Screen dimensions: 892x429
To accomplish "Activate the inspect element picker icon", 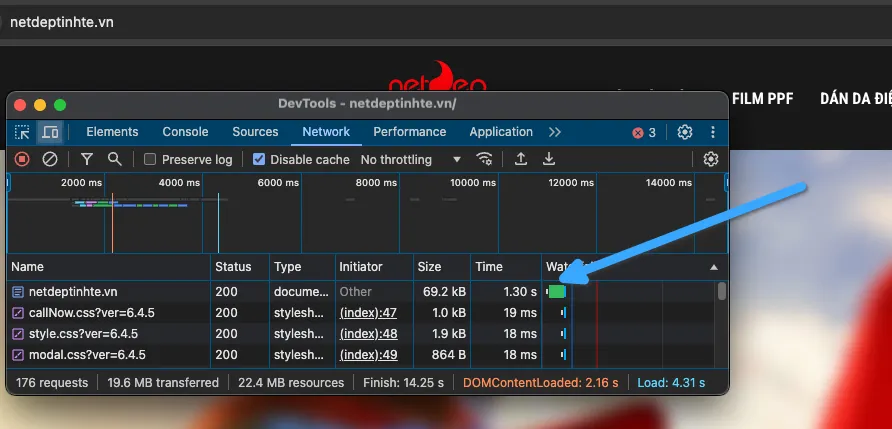I will (22, 133).
